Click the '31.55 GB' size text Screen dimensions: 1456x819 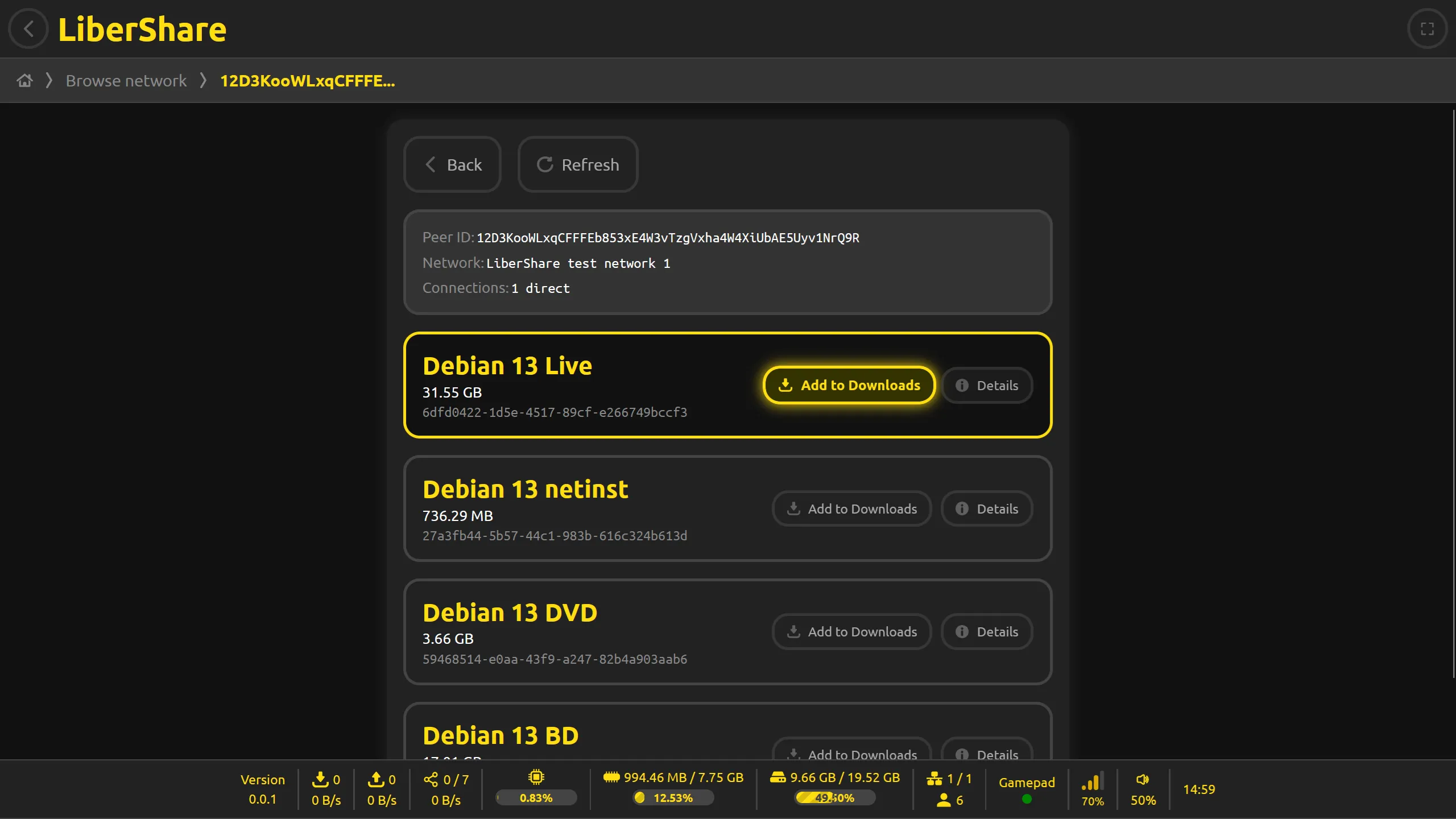point(452,392)
